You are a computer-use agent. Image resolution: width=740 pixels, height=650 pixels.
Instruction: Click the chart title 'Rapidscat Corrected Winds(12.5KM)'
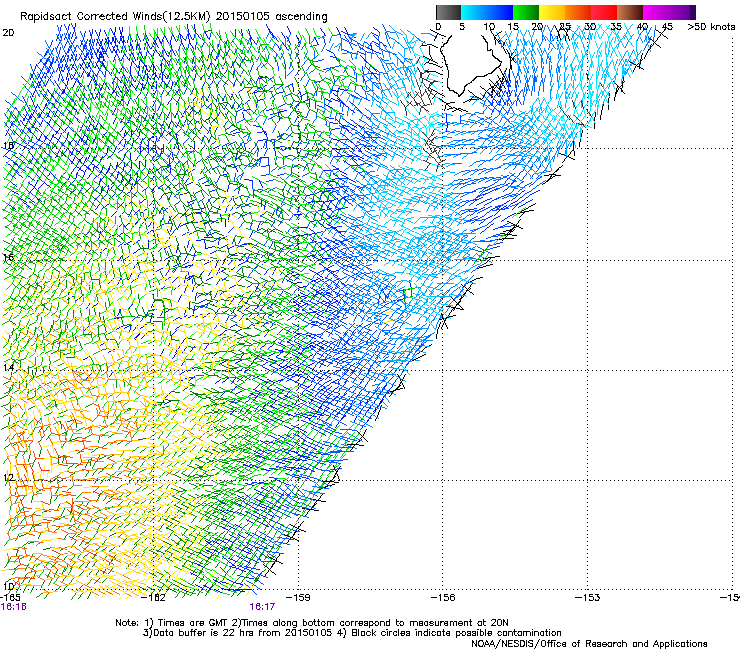[x=115, y=17]
